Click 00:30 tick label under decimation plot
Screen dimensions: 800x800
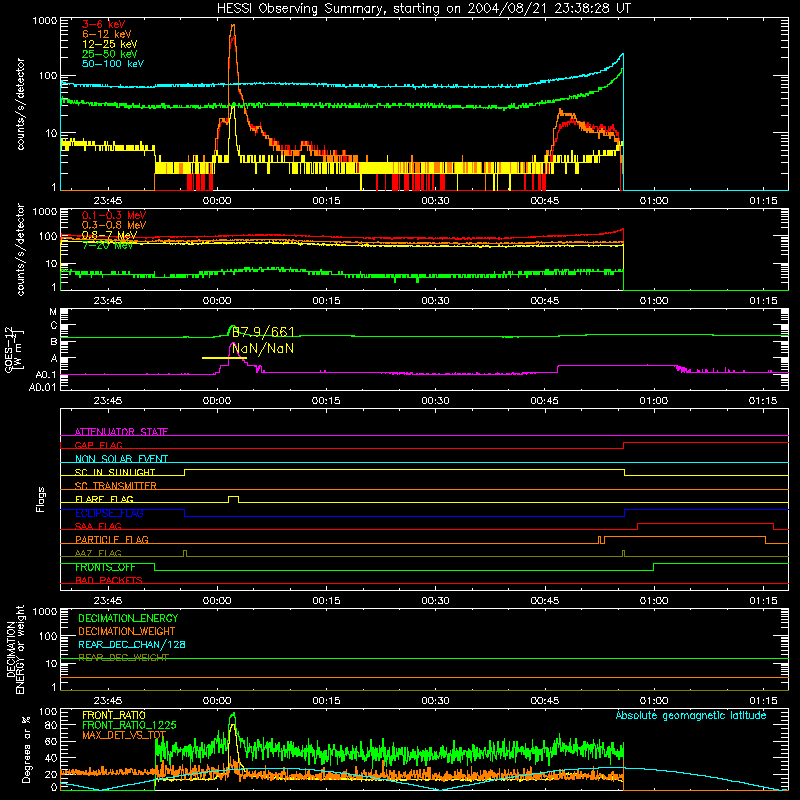pos(435,701)
